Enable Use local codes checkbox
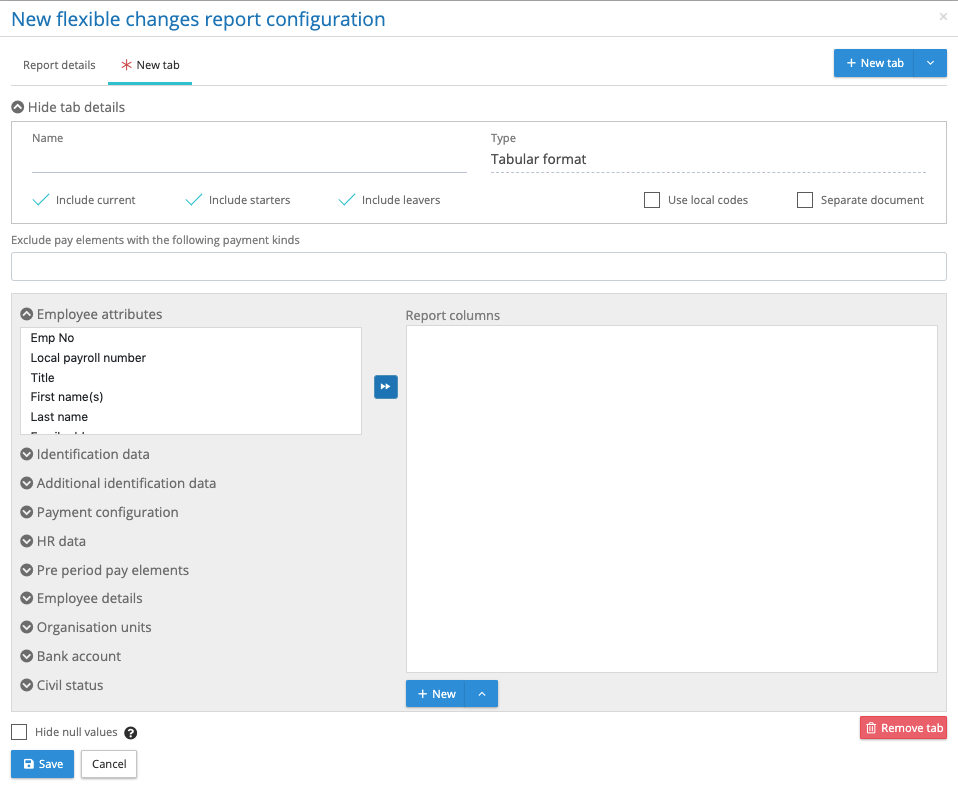 pyautogui.click(x=652, y=200)
